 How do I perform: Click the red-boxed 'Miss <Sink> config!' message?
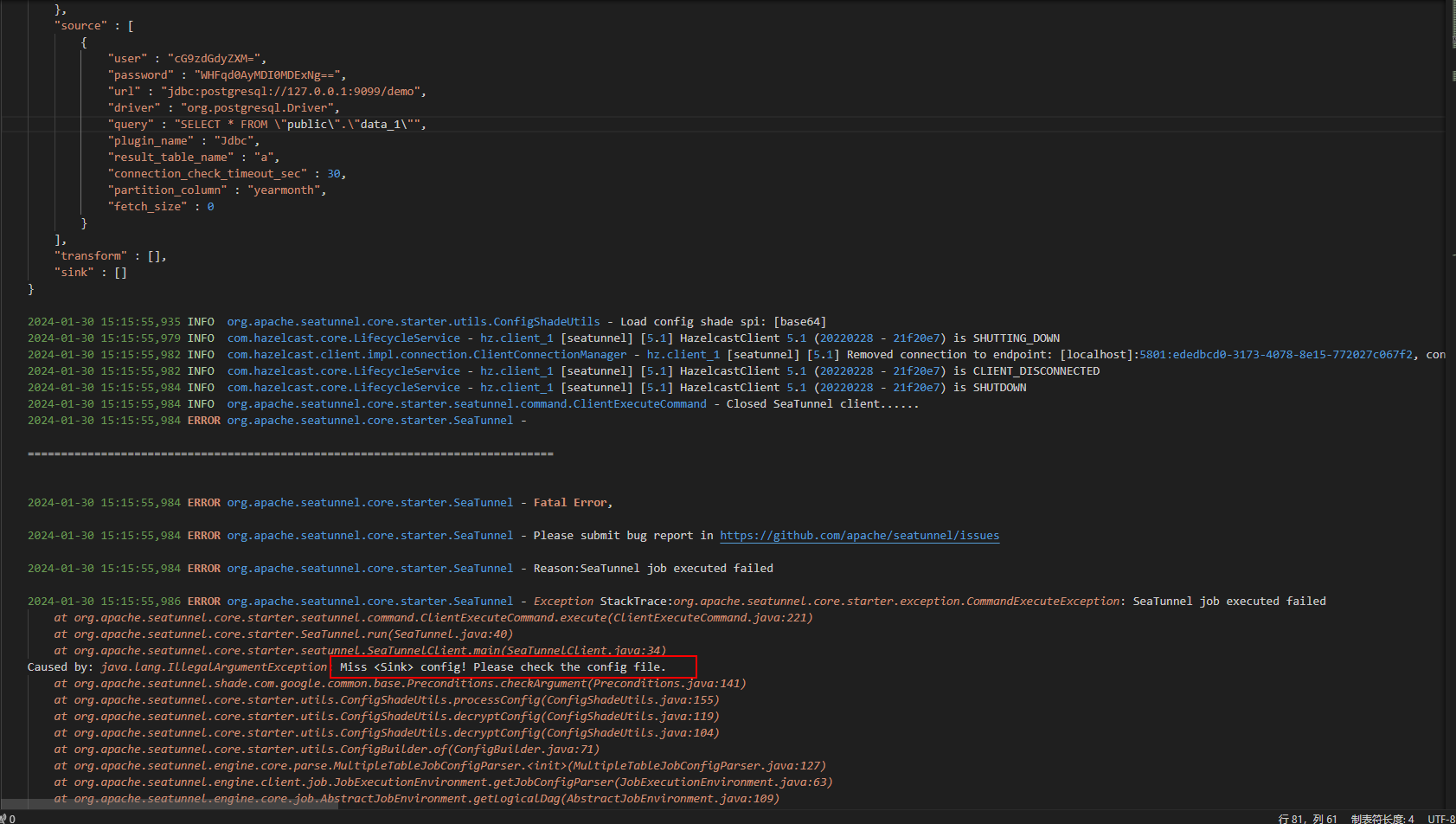pos(513,667)
